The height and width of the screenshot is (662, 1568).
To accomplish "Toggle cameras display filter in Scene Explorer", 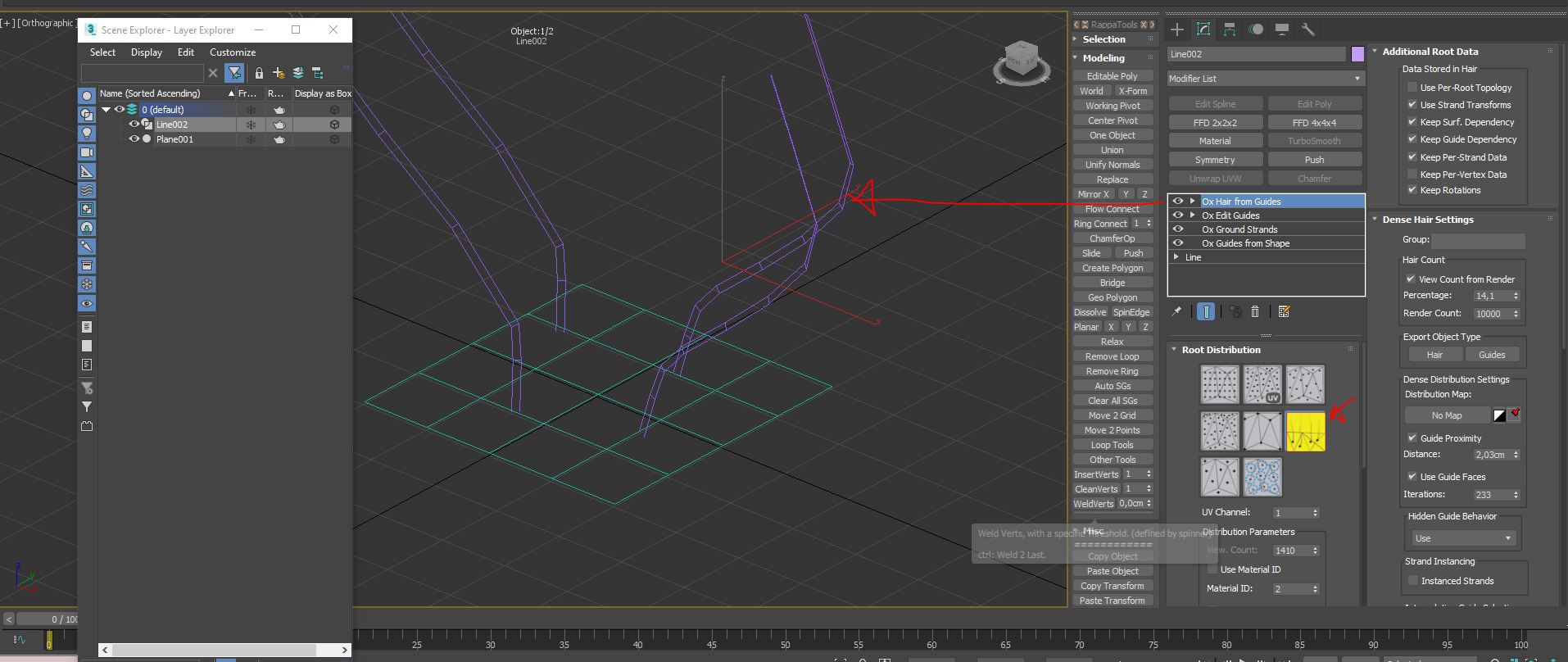I will tap(87, 152).
